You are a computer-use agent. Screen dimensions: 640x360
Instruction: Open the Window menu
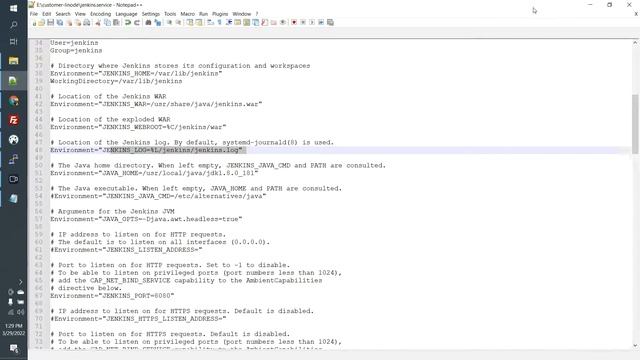tap(242, 14)
